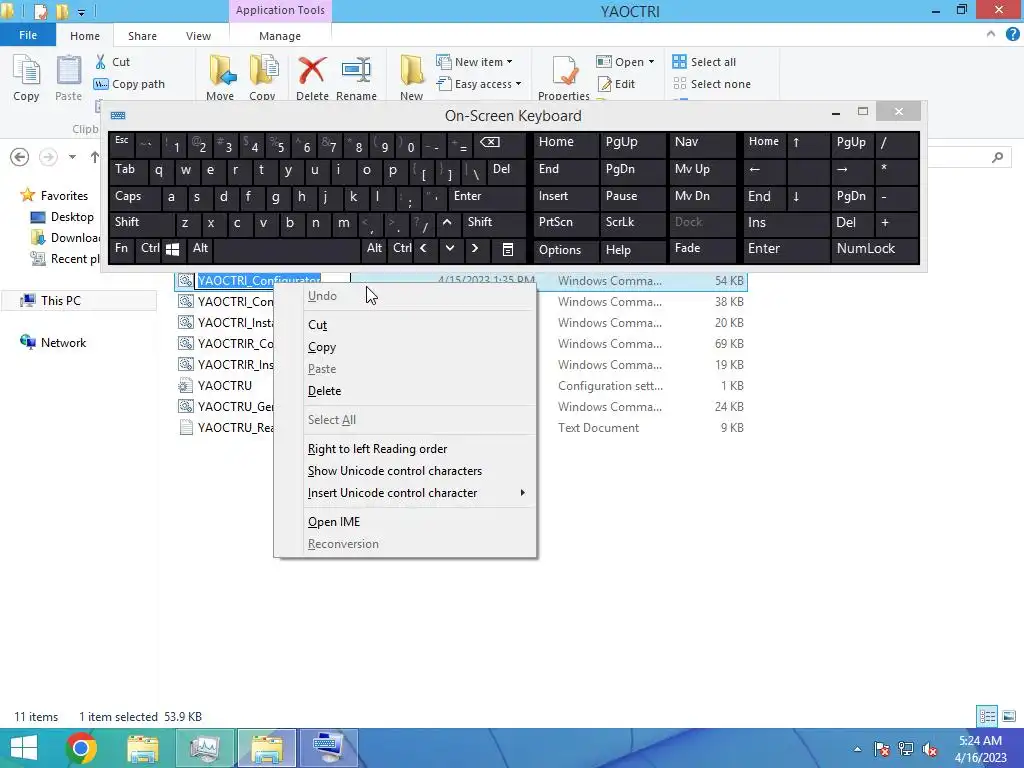Click the Move to folder icon
The width and height of the screenshot is (1024, 768).
[x=222, y=71]
